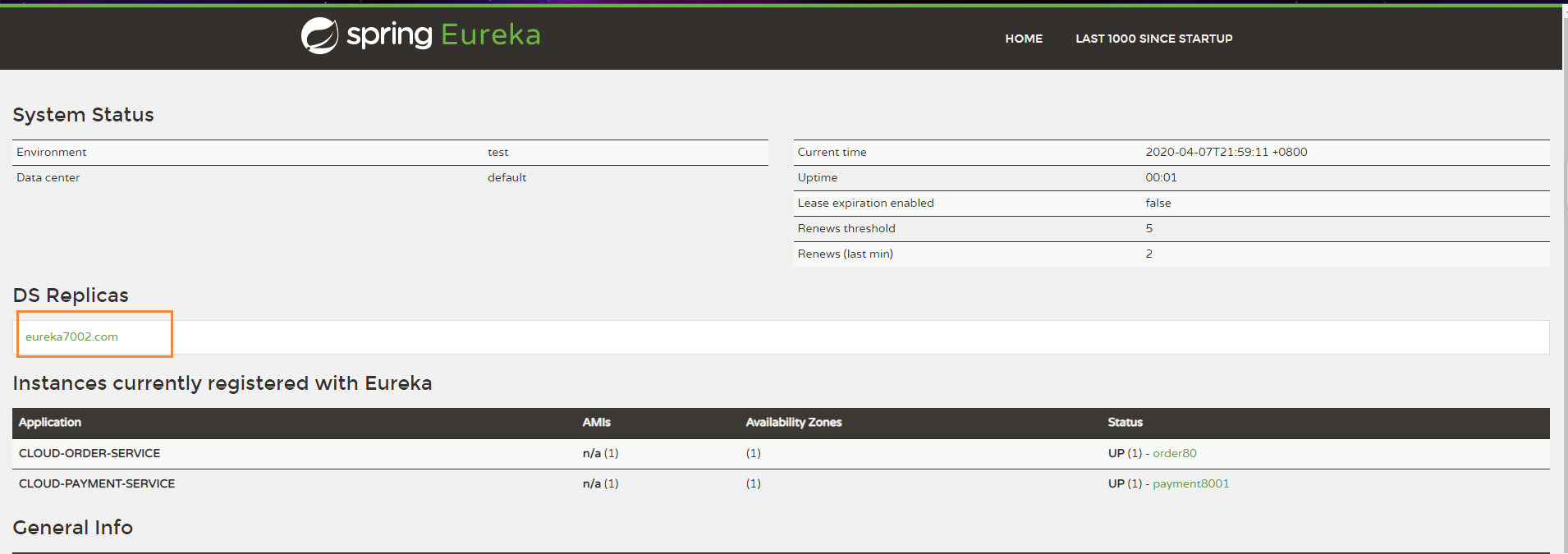Select the uptime value 00:01

pos(1161,177)
